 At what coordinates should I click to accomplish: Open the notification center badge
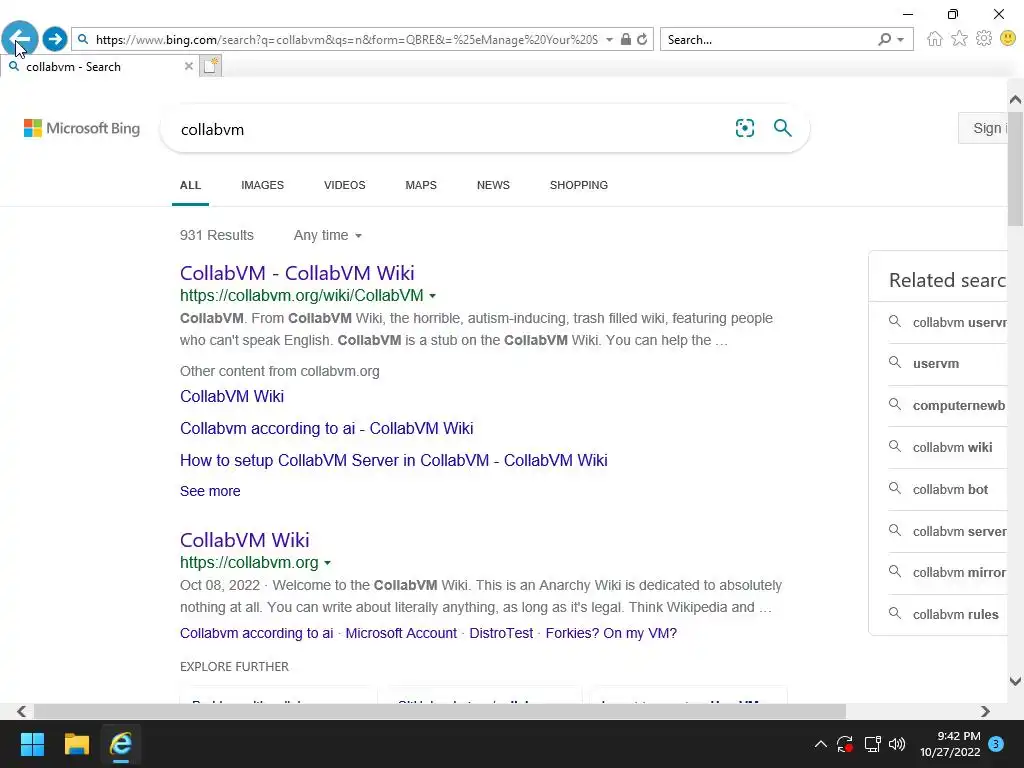point(996,744)
